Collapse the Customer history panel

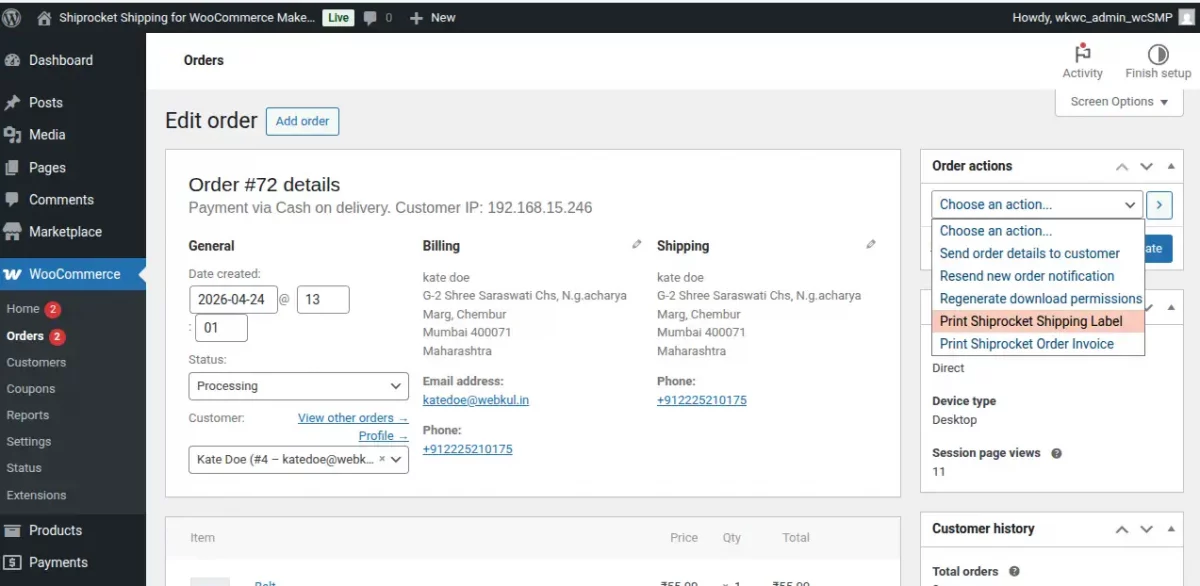tap(1171, 529)
